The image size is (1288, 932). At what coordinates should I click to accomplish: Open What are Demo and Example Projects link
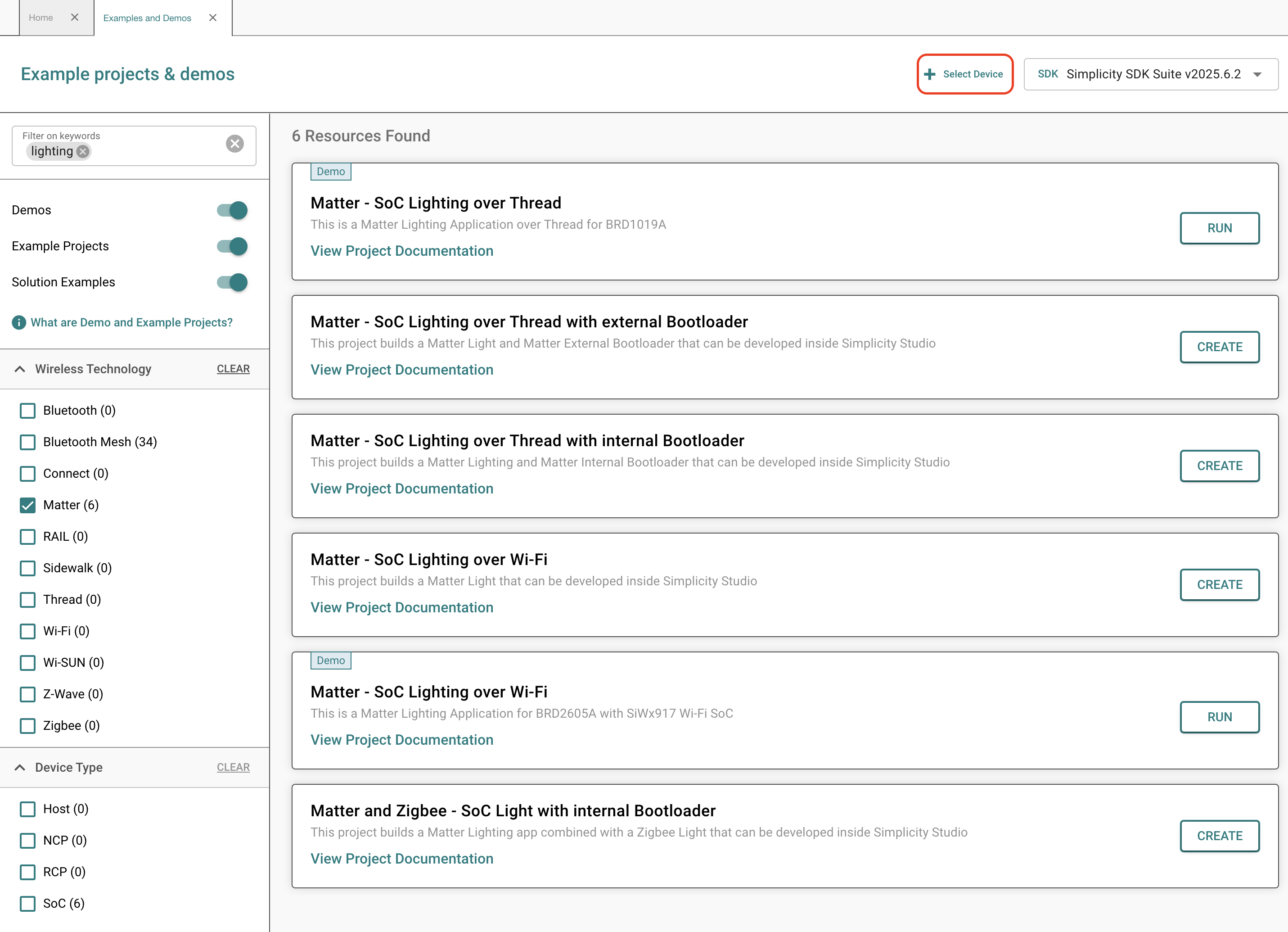click(x=132, y=323)
